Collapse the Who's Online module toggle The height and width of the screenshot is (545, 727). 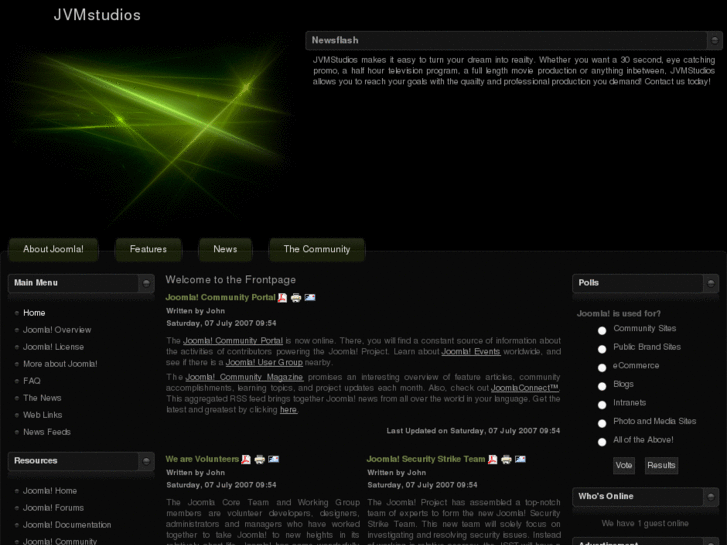(710, 497)
